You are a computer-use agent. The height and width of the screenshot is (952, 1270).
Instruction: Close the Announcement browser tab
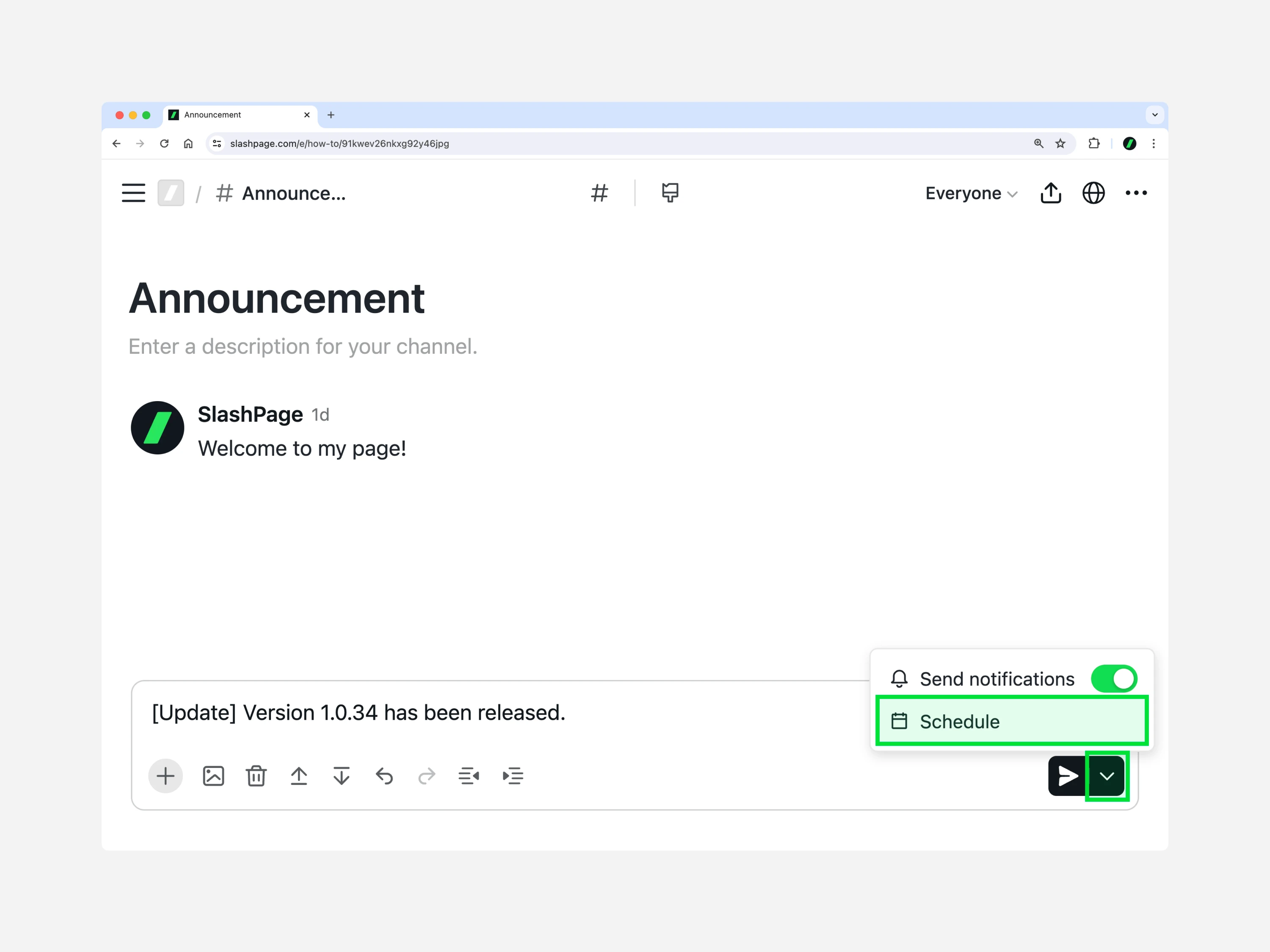pos(307,115)
